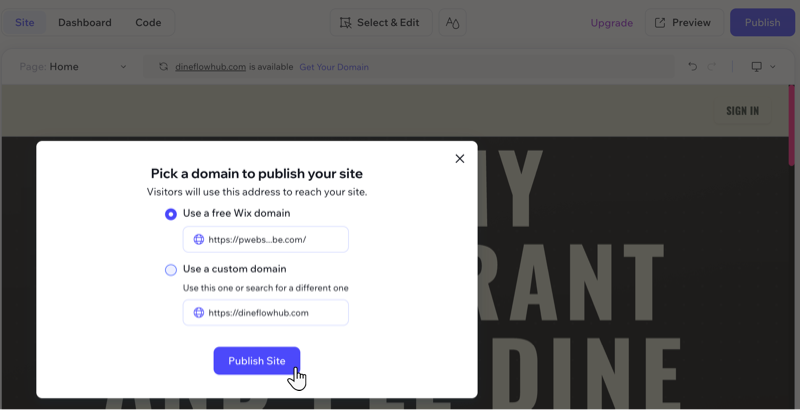
Task: Switch to the Site tab
Action: click(x=24, y=22)
